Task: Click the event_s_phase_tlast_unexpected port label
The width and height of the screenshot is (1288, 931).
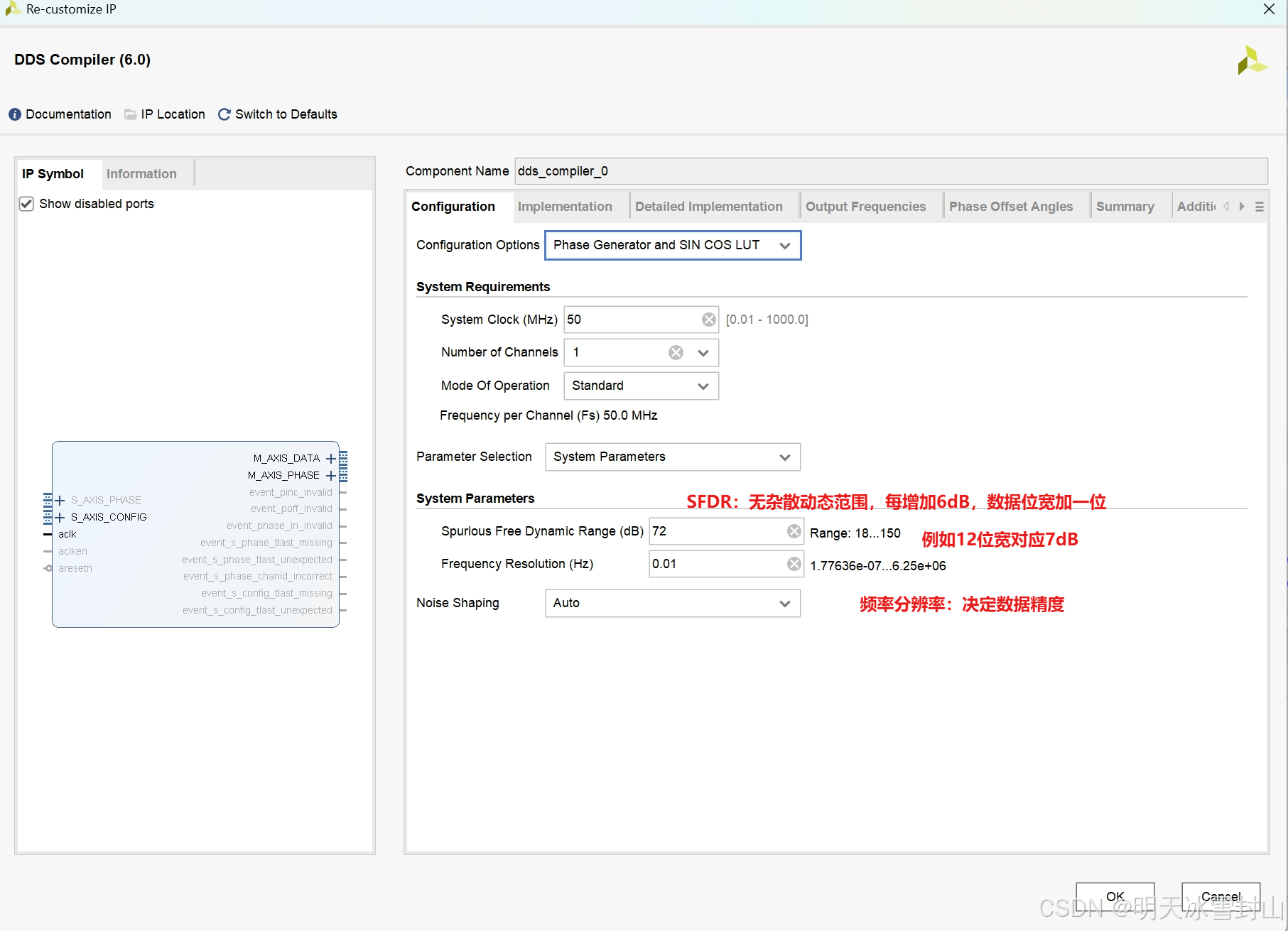Action: [x=257, y=560]
